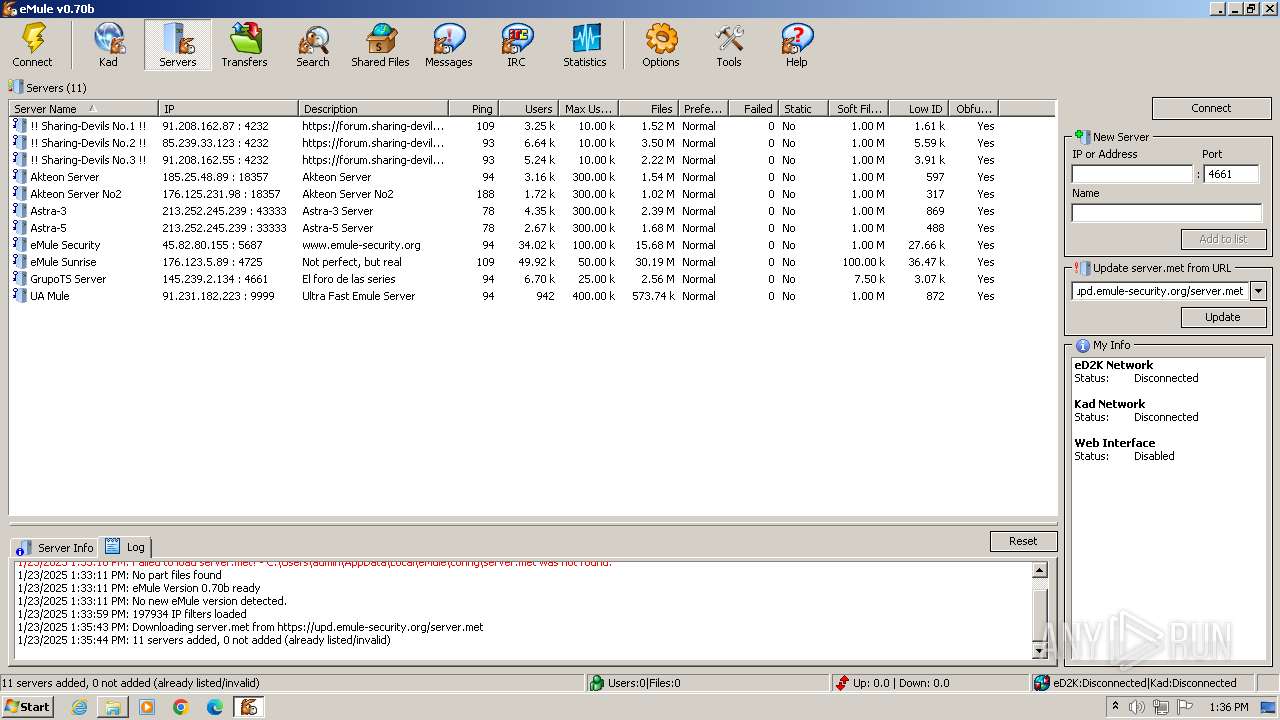1280x720 pixels.
Task: Click the log scrollbar down arrow
Action: [x=1039, y=651]
